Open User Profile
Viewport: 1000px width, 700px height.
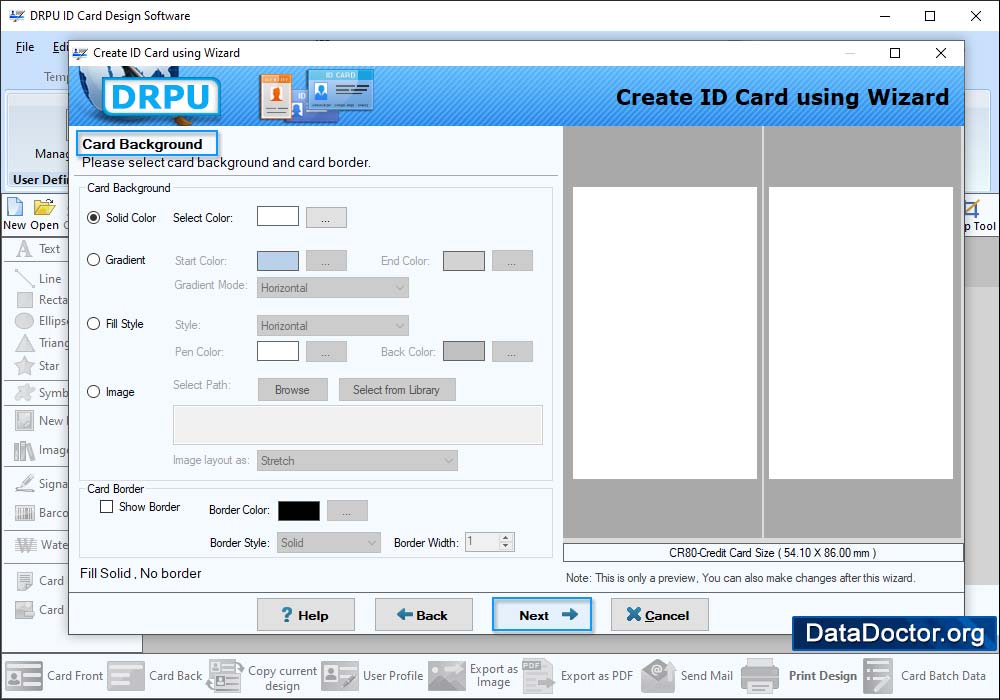coord(372,676)
